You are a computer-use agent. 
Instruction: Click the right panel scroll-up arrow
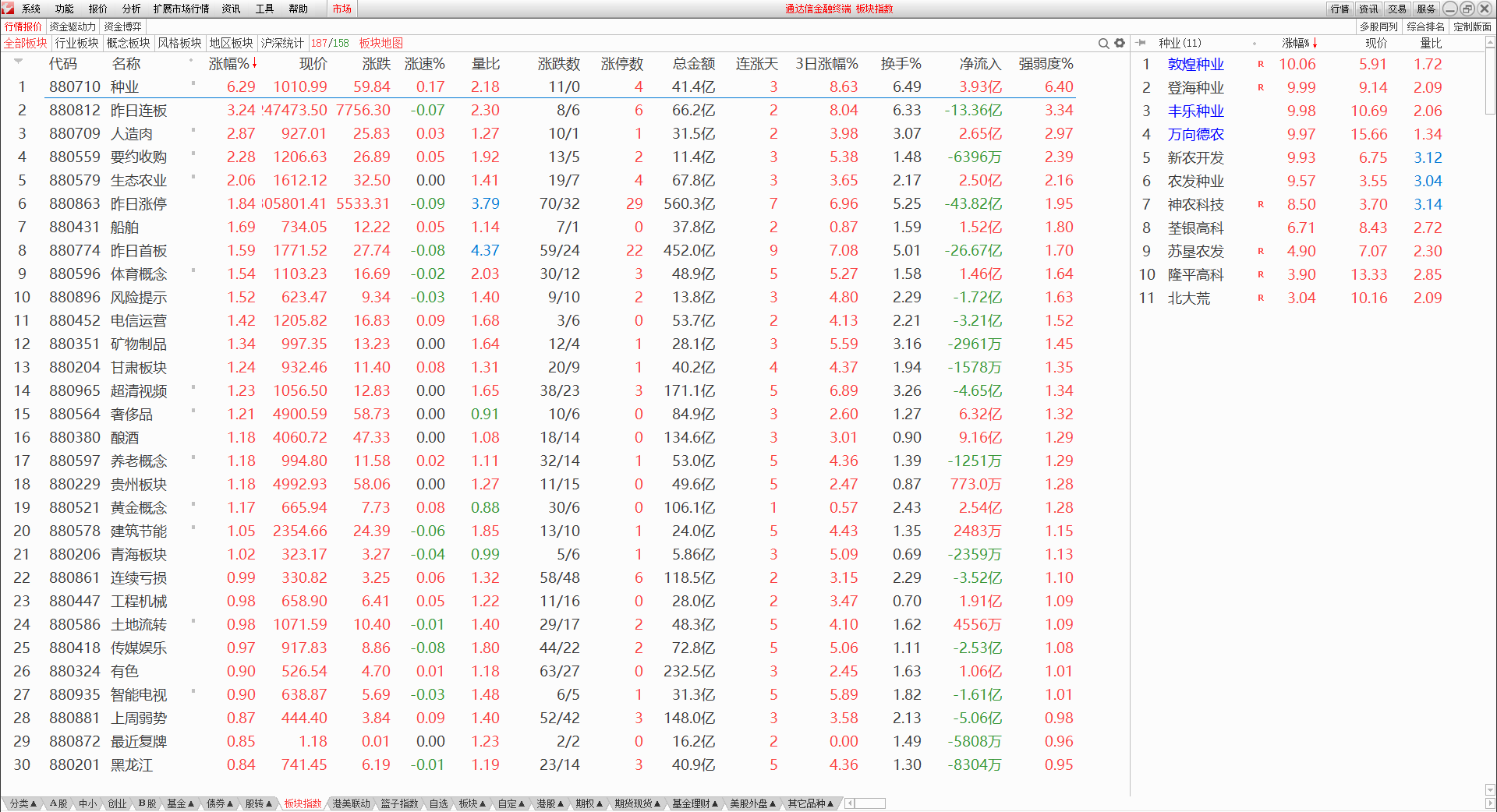(x=1490, y=44)
